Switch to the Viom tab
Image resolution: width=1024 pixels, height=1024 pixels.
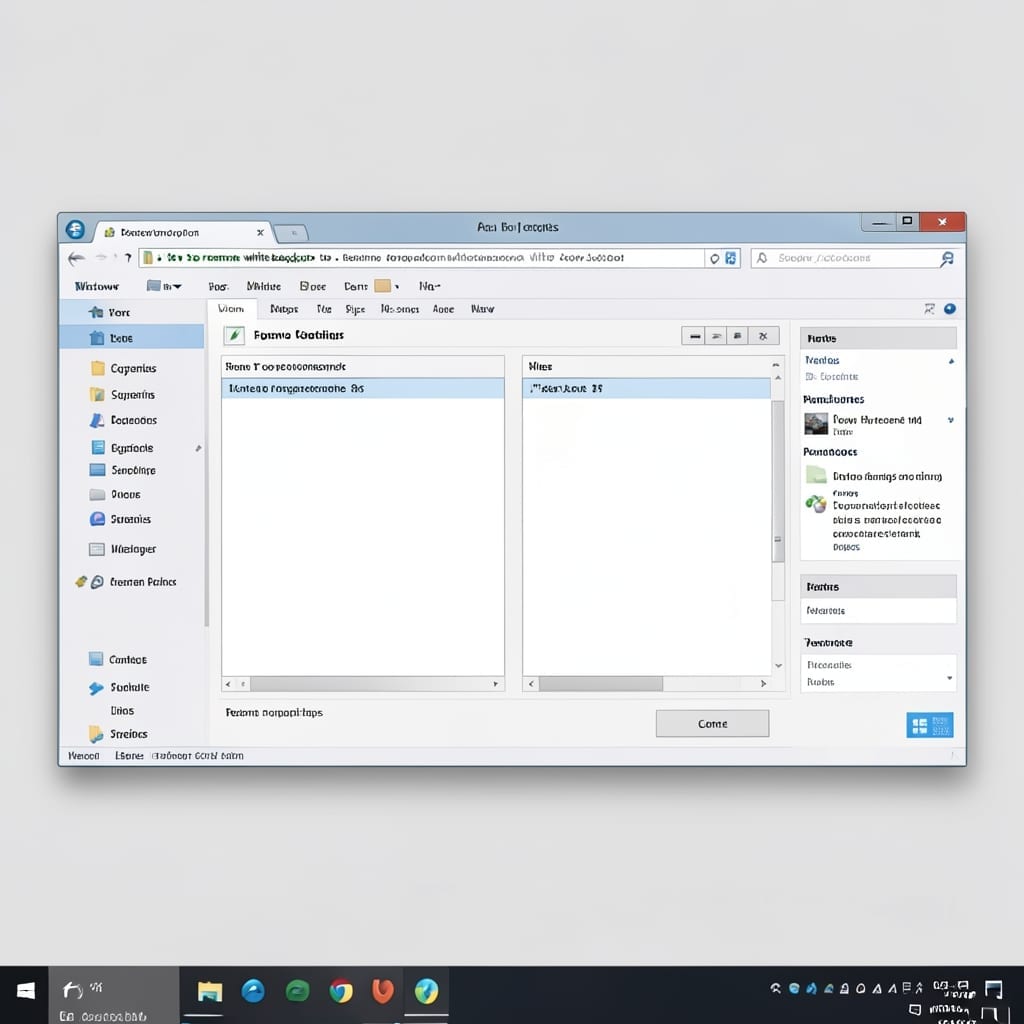click(231, 309)
